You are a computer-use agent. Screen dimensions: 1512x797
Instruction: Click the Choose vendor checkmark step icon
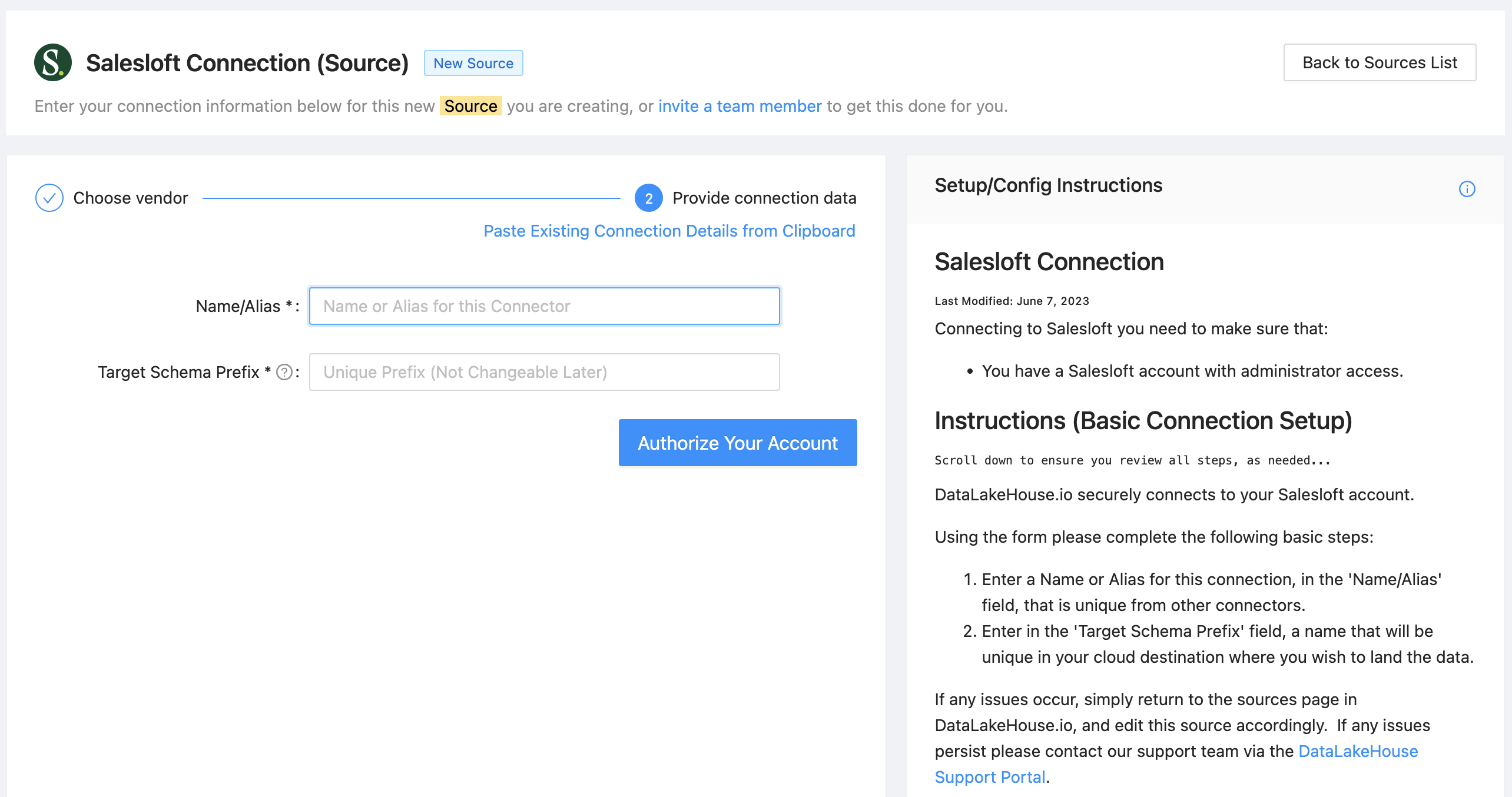(x=49, y=198)
